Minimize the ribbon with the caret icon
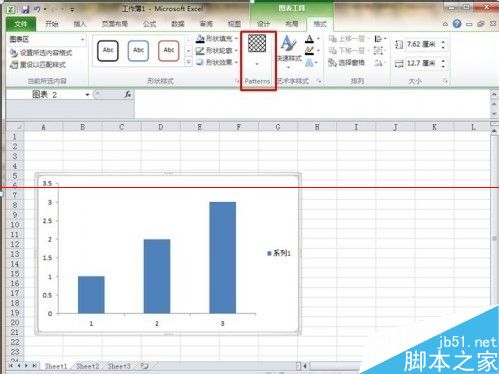This screenshot has width=499, height=374. click(445, 24)
